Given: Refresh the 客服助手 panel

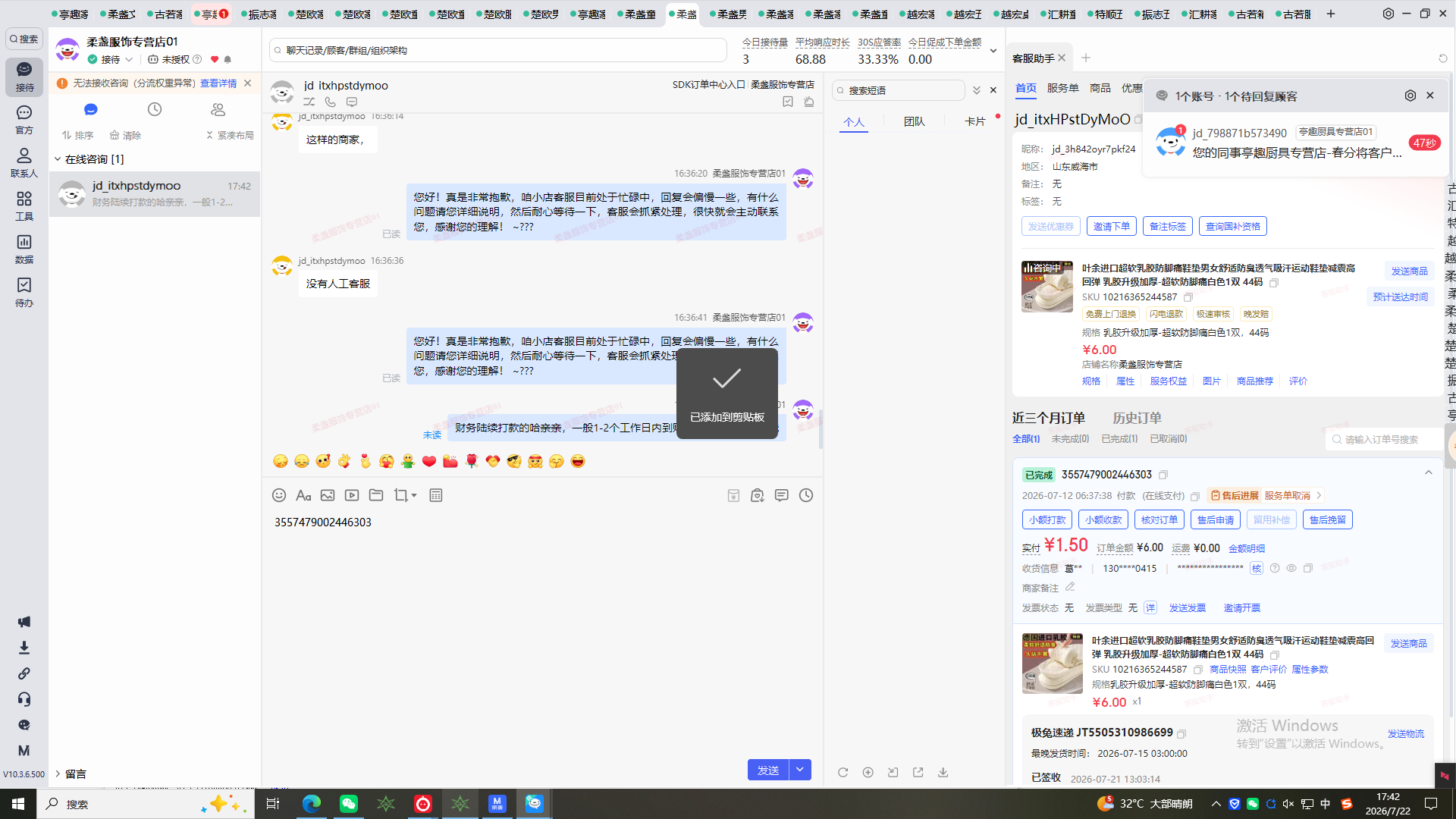Looking at the screenshot, I should (x=1443, y=58).
